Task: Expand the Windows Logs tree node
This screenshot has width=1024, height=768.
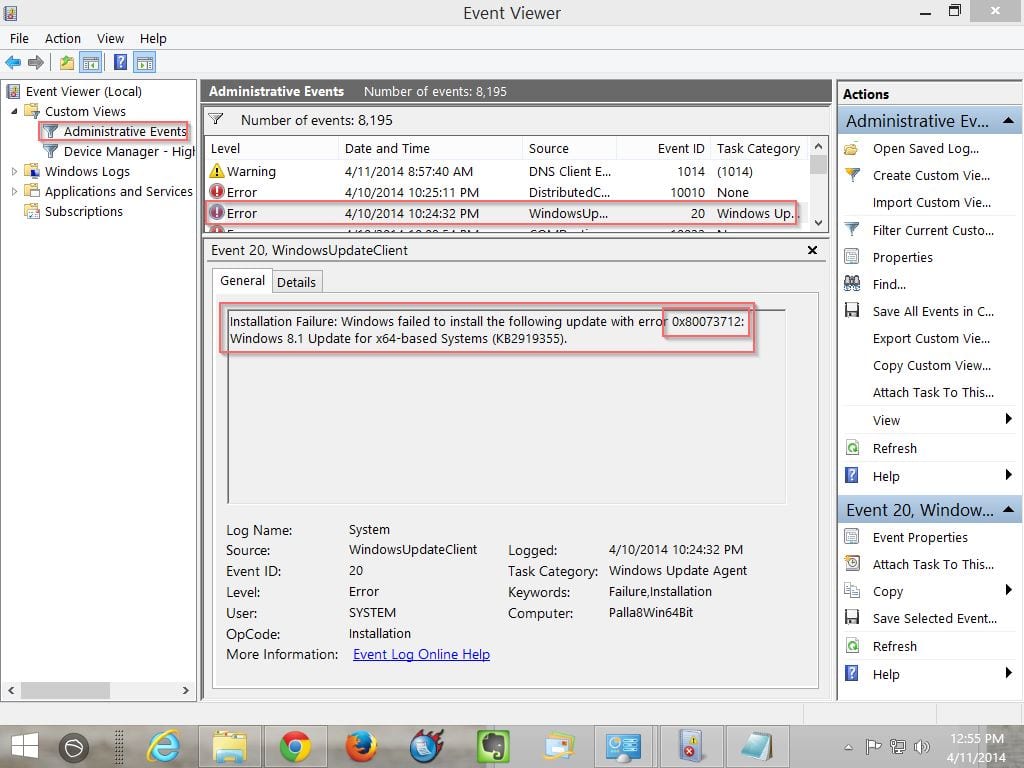Action: (14, 172)
